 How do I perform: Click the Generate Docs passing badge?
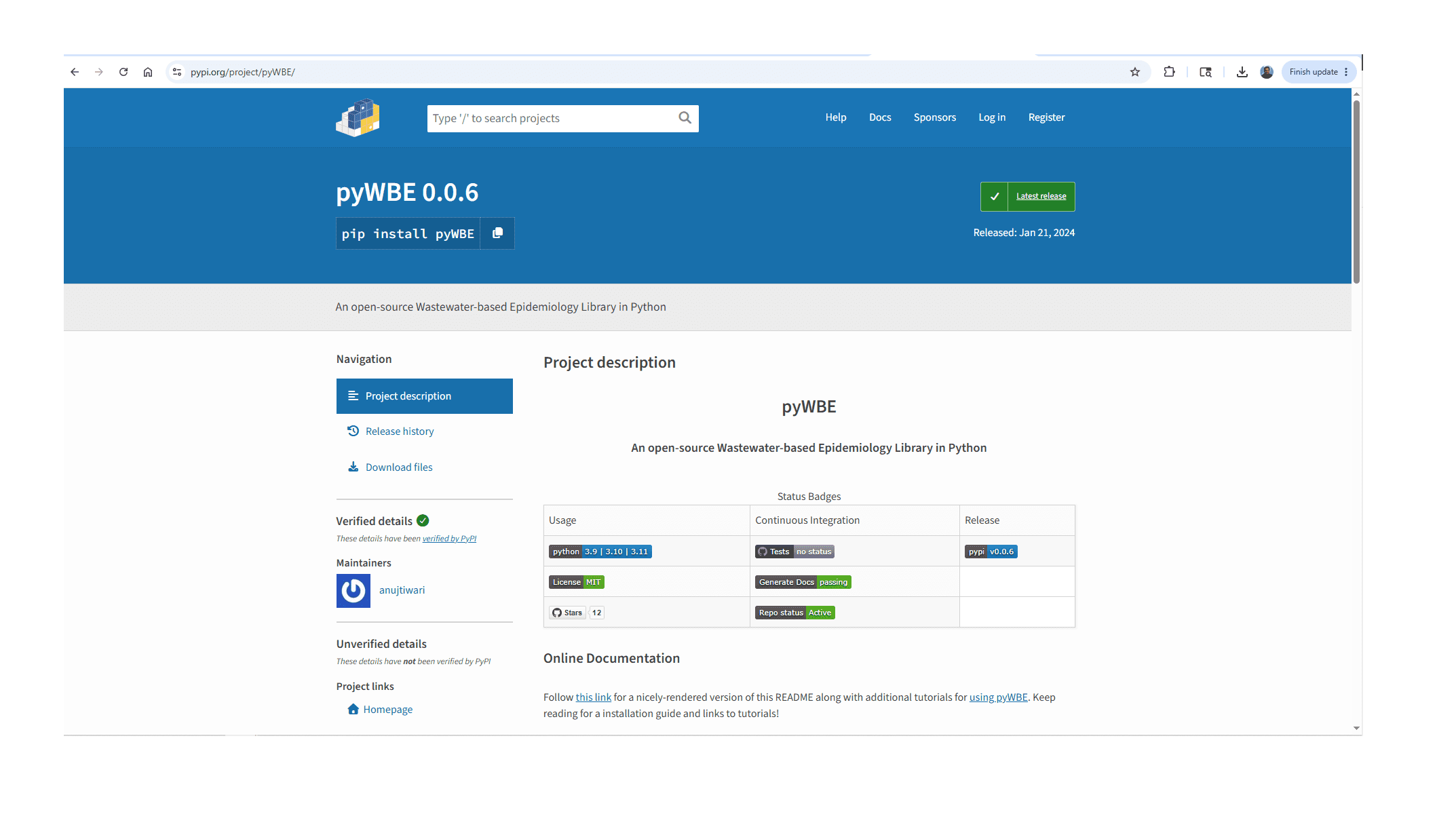[x=803, y=582]
